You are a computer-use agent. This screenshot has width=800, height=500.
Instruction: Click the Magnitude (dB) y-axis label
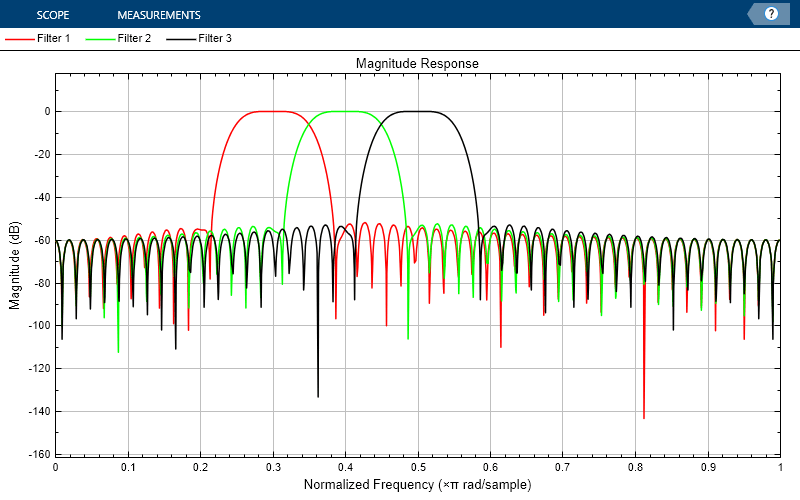(x=14, y=265)
